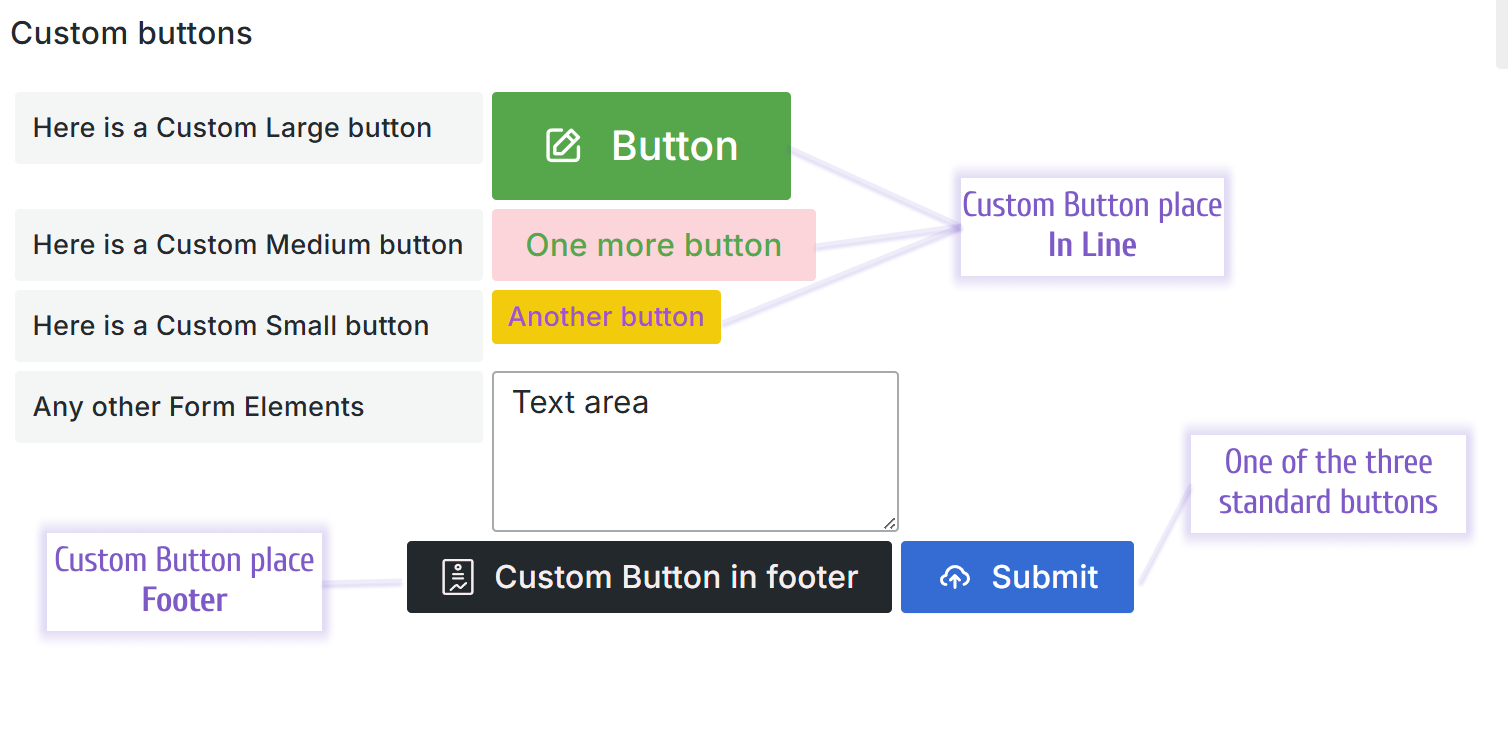
Task: Click the 'Custom Button place Footer' callout
Action: [184, 580]
